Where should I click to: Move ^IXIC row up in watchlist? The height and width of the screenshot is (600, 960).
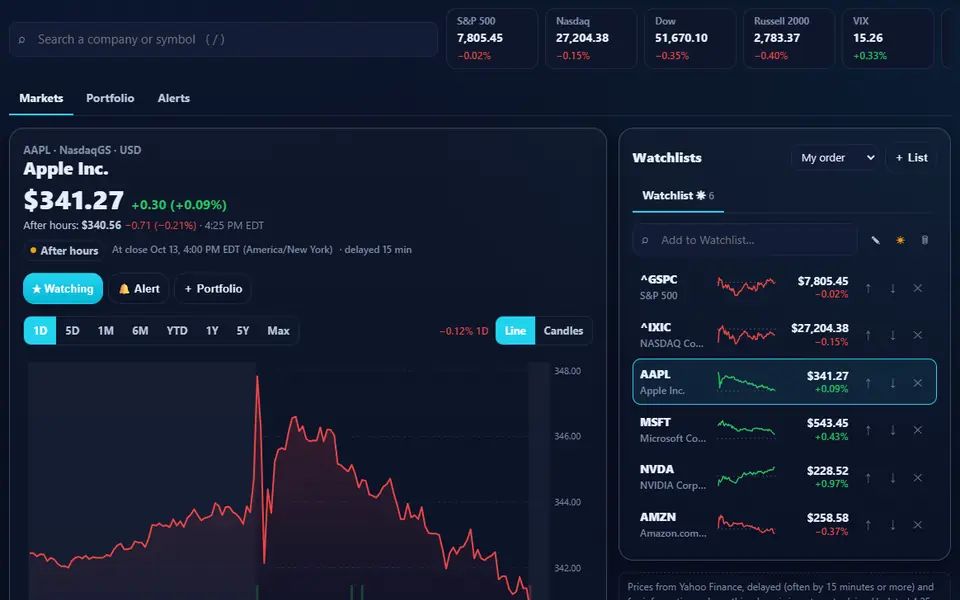click(868, 335)
